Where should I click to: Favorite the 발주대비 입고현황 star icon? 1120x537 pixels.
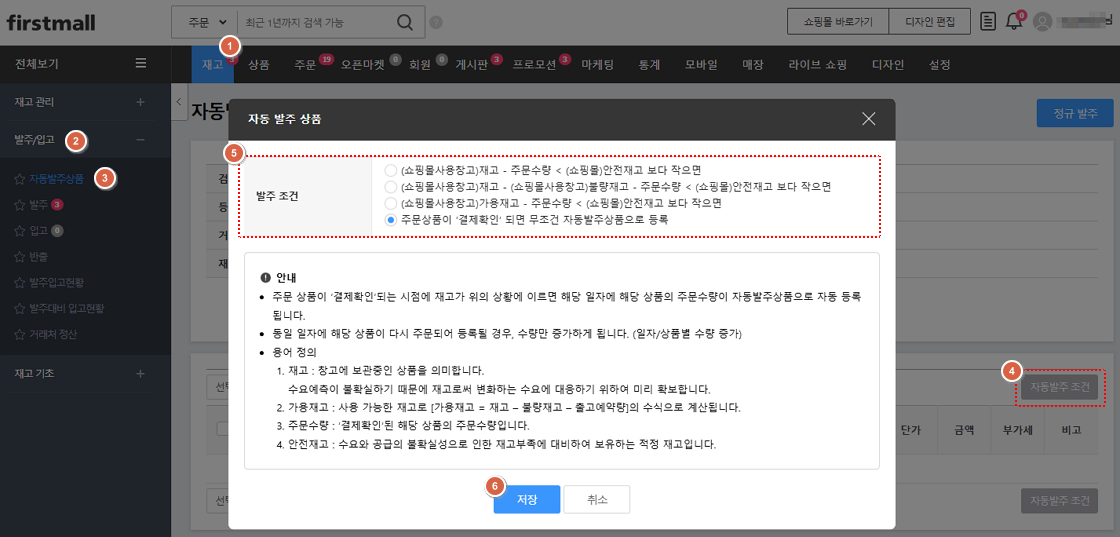[x=19, y=308]
